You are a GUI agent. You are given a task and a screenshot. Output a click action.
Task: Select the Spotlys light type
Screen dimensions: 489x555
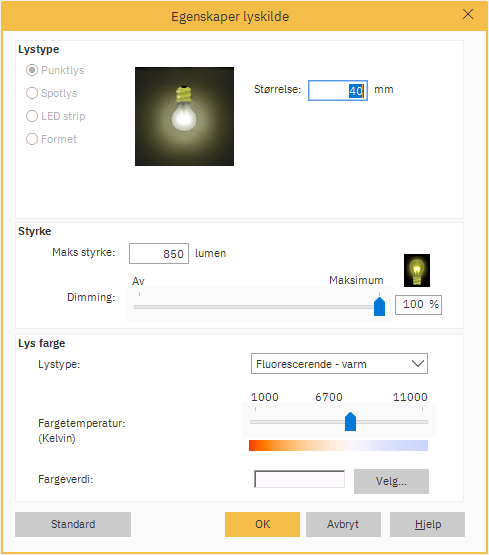(32, 93)
